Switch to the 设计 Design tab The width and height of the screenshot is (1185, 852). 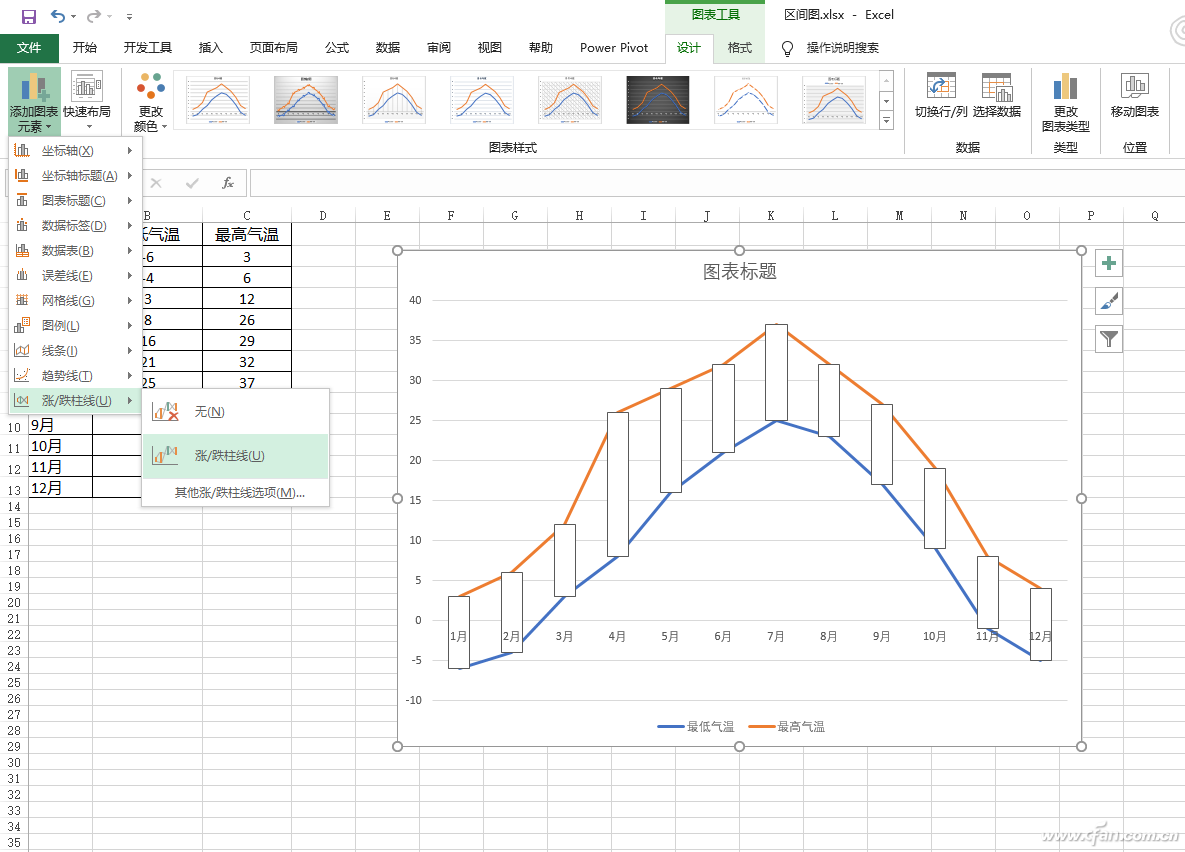tap(688, 48)
